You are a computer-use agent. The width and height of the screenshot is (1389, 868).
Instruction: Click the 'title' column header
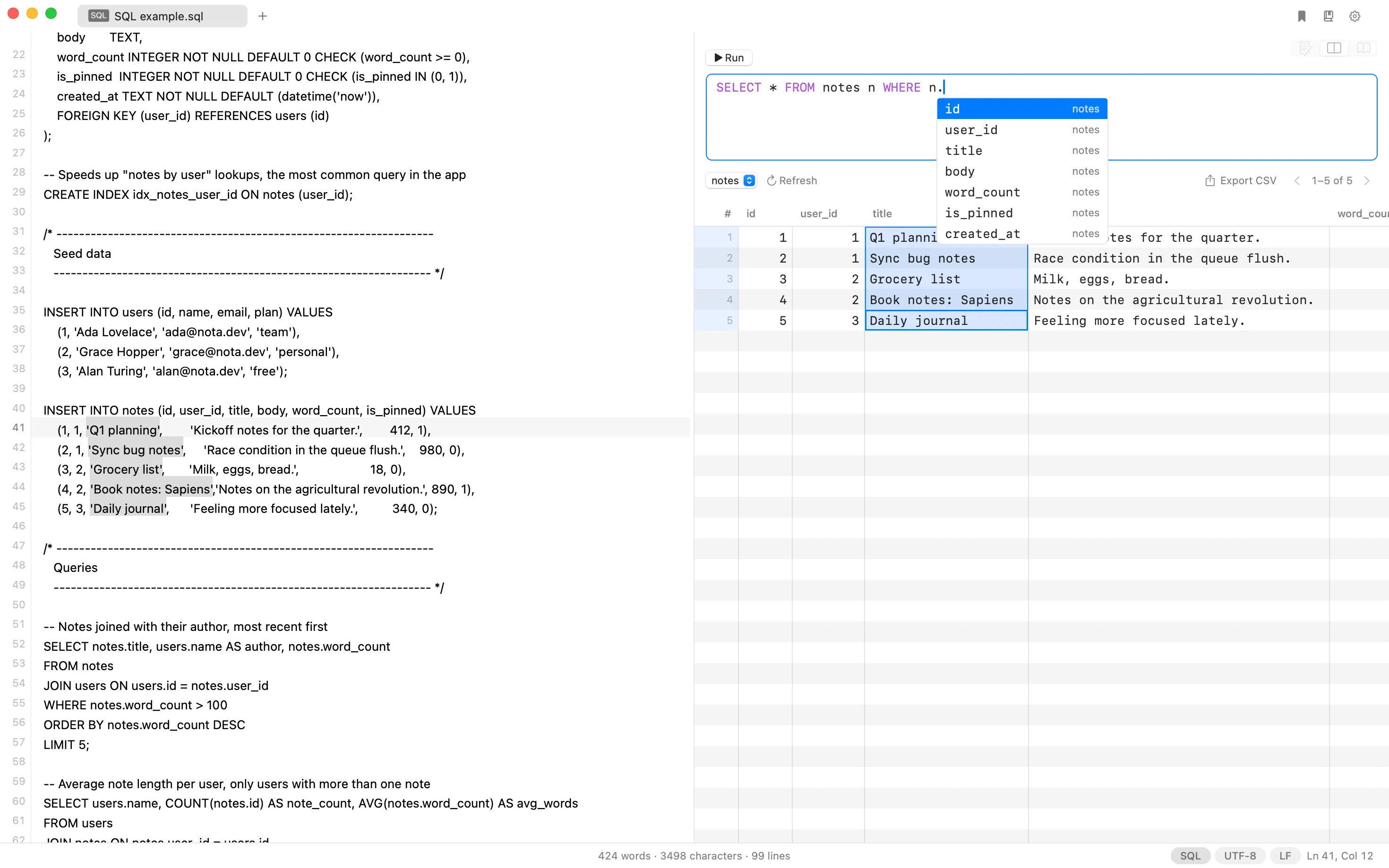point(882,213)
